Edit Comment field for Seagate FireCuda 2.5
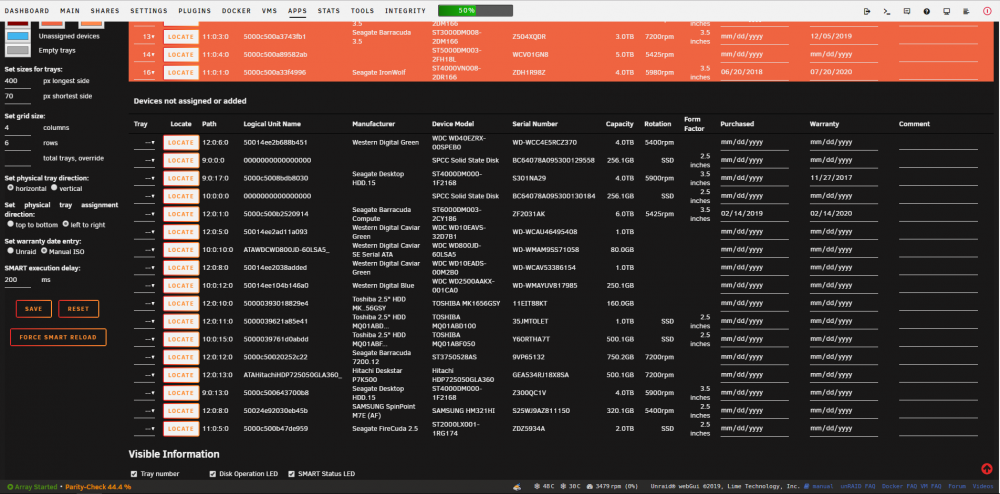Image resolution: width=1000 pixels, height=494 pixels. coord(938,428)
